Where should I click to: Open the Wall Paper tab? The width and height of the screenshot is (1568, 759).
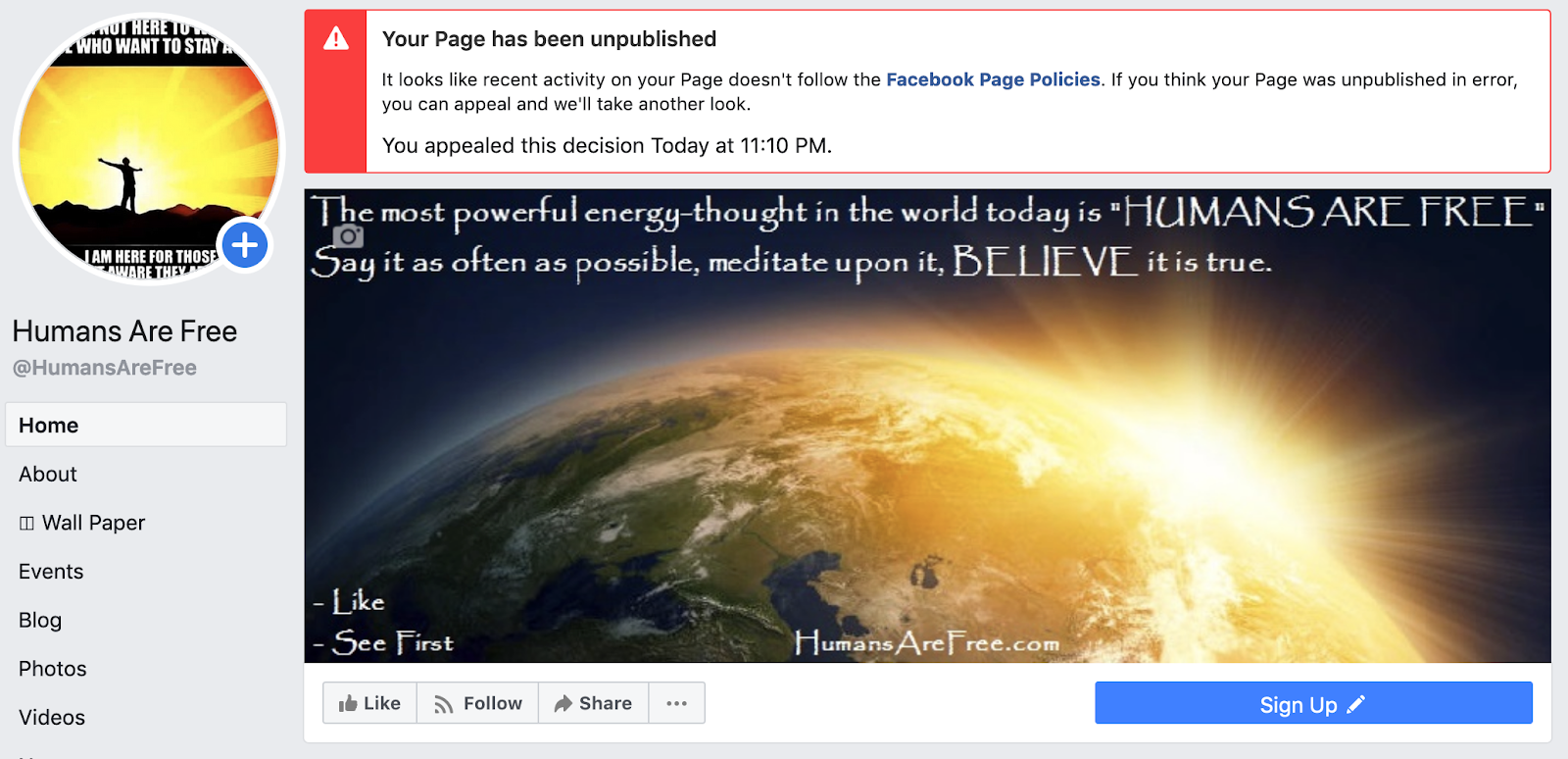point(82,523)
